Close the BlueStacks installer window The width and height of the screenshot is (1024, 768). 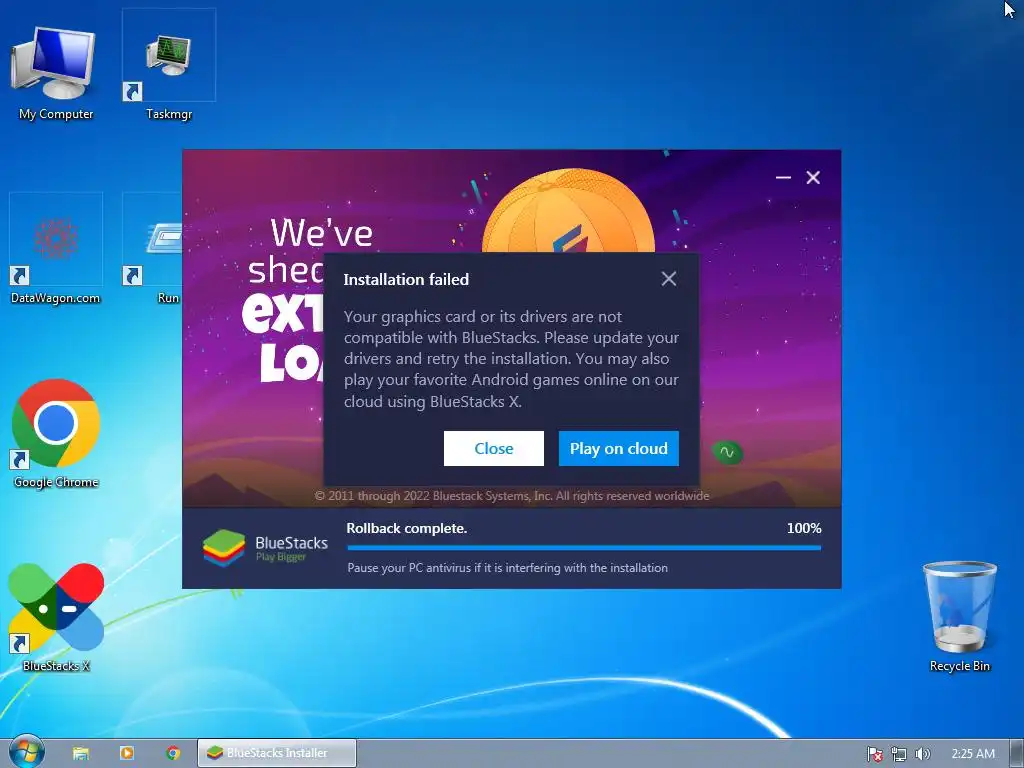click(x=813, y=178)
